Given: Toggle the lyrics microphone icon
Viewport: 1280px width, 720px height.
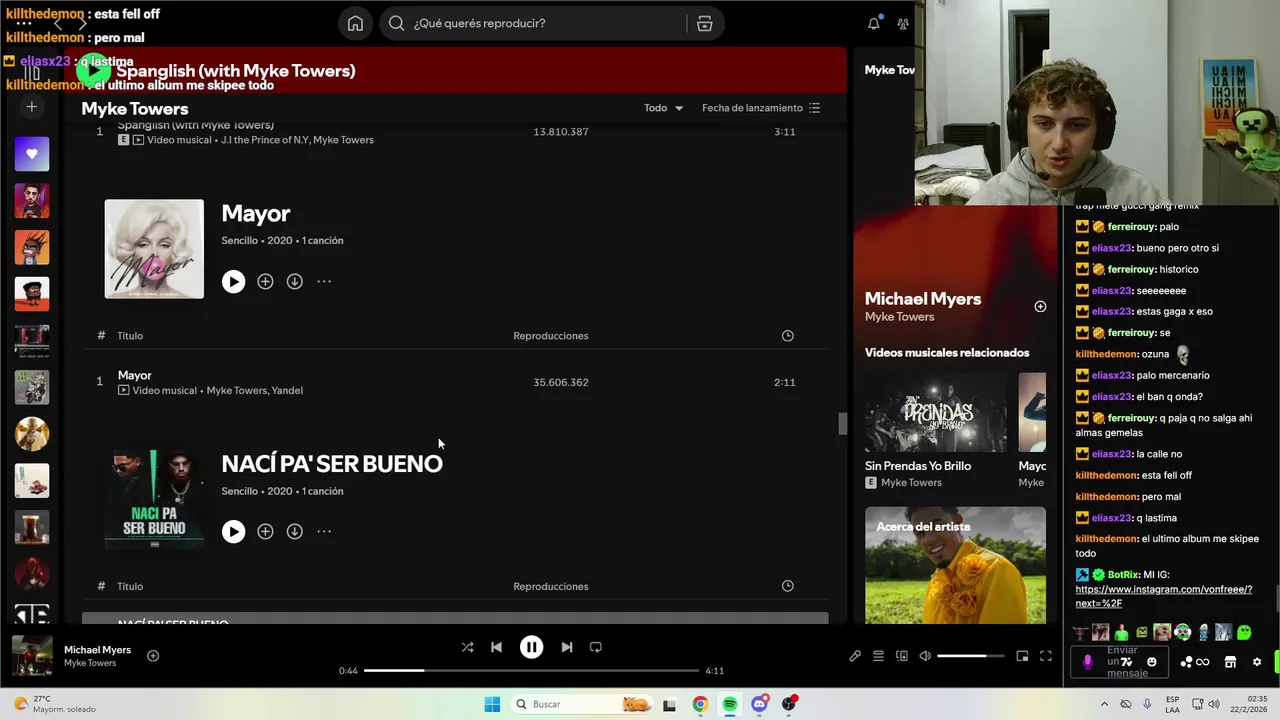Looking at the screenshot, I should coord(855,656).
